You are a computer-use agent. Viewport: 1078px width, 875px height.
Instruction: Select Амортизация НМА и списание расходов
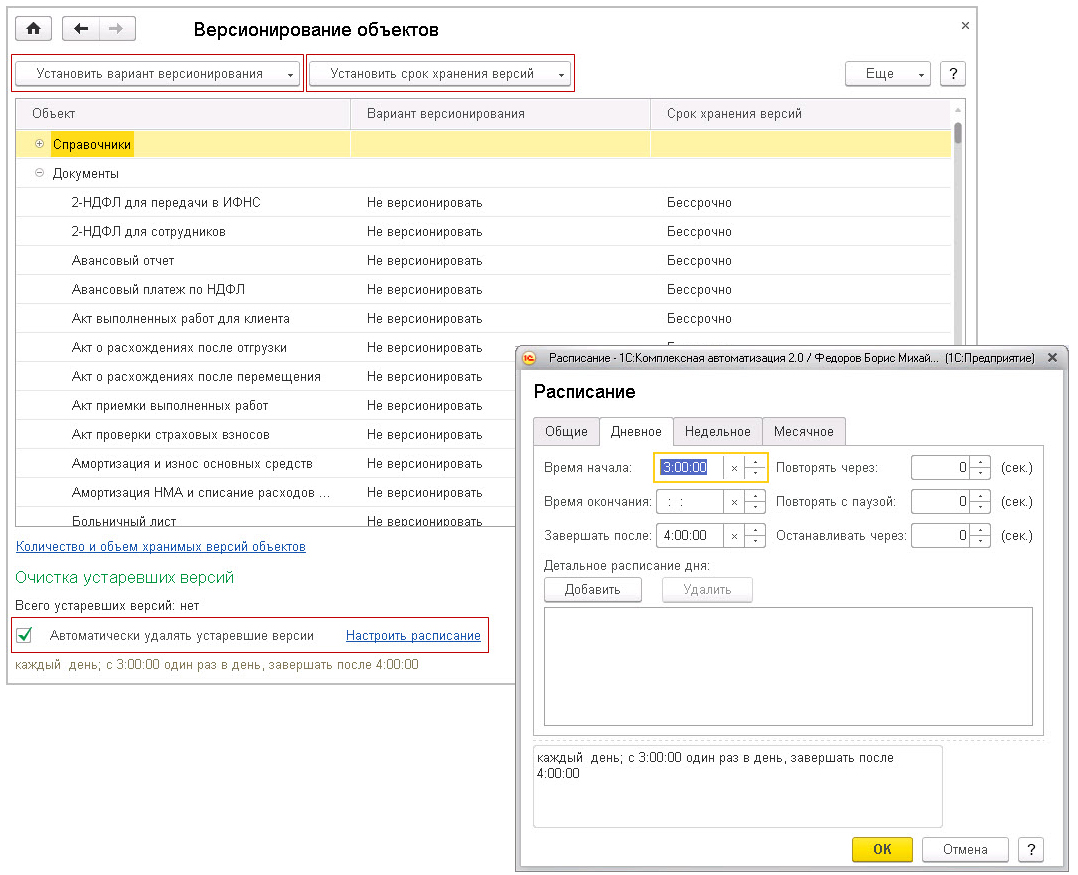(x=265, y=492)
